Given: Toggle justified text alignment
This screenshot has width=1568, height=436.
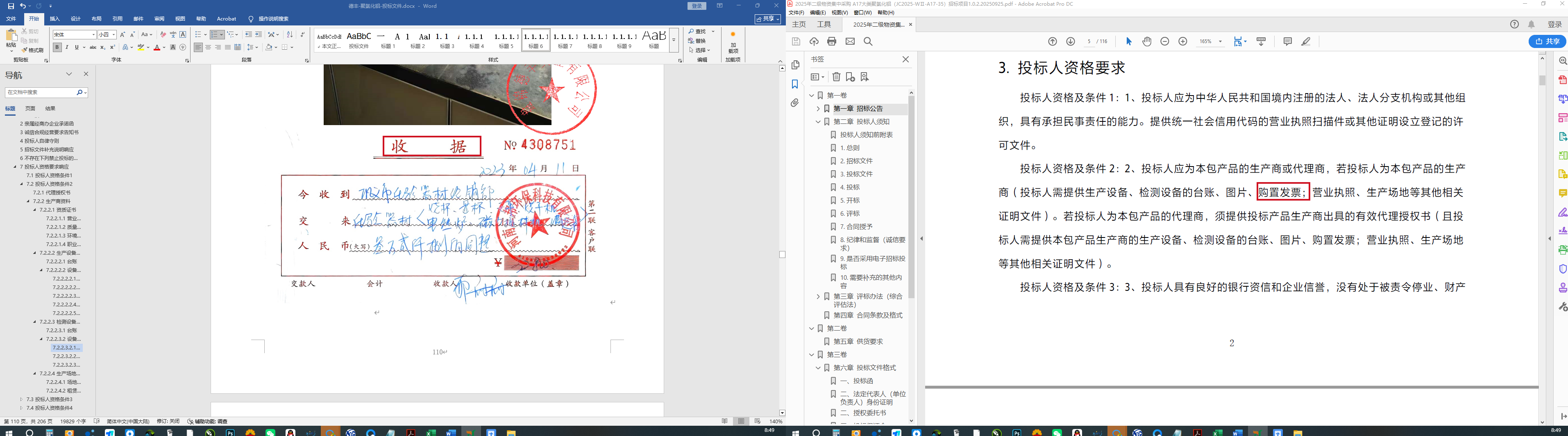Looking at the screenshot, I should click(228, 48).
